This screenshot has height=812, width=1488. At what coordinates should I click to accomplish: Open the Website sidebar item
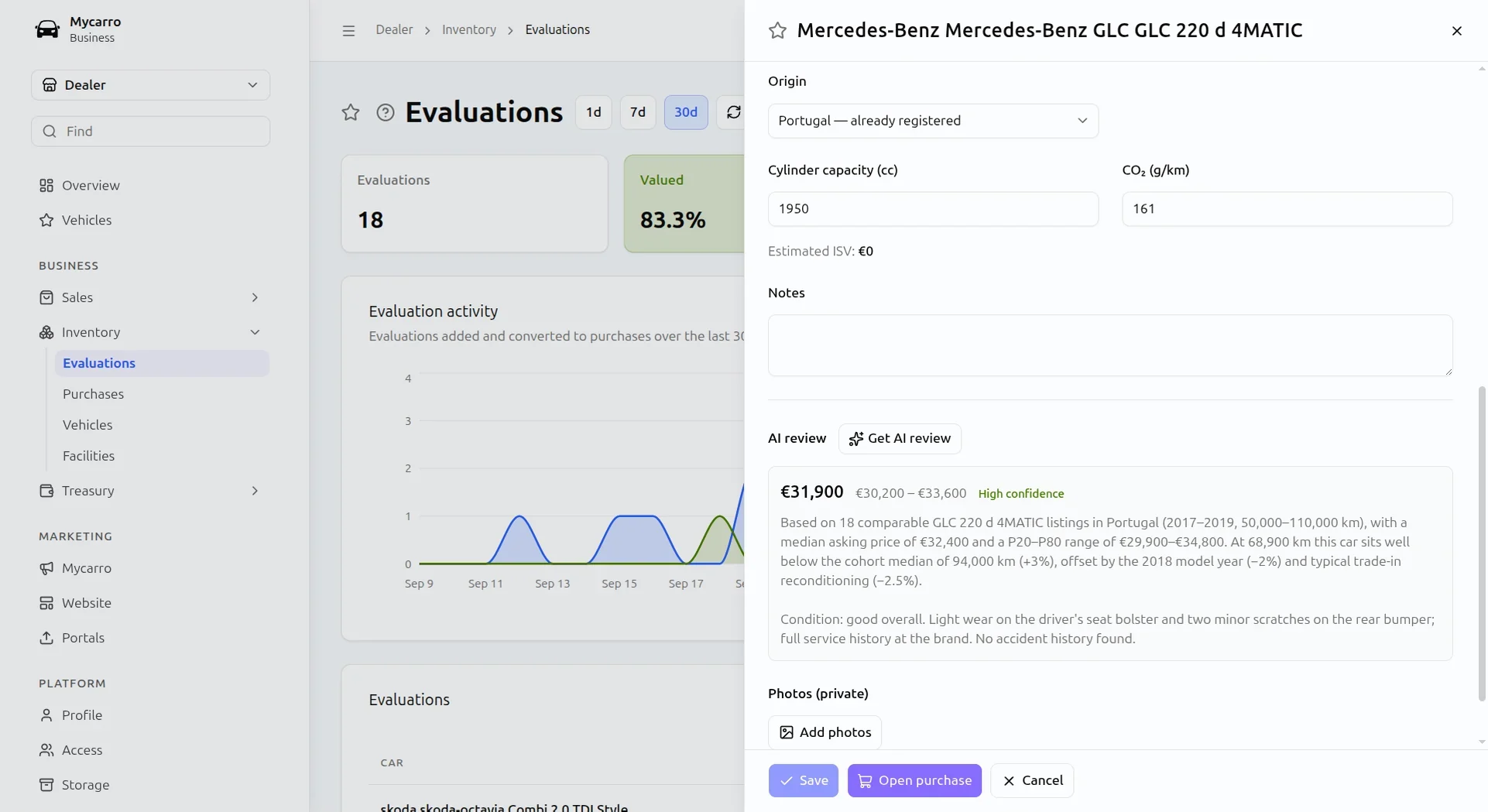click(x=150, y=603)
